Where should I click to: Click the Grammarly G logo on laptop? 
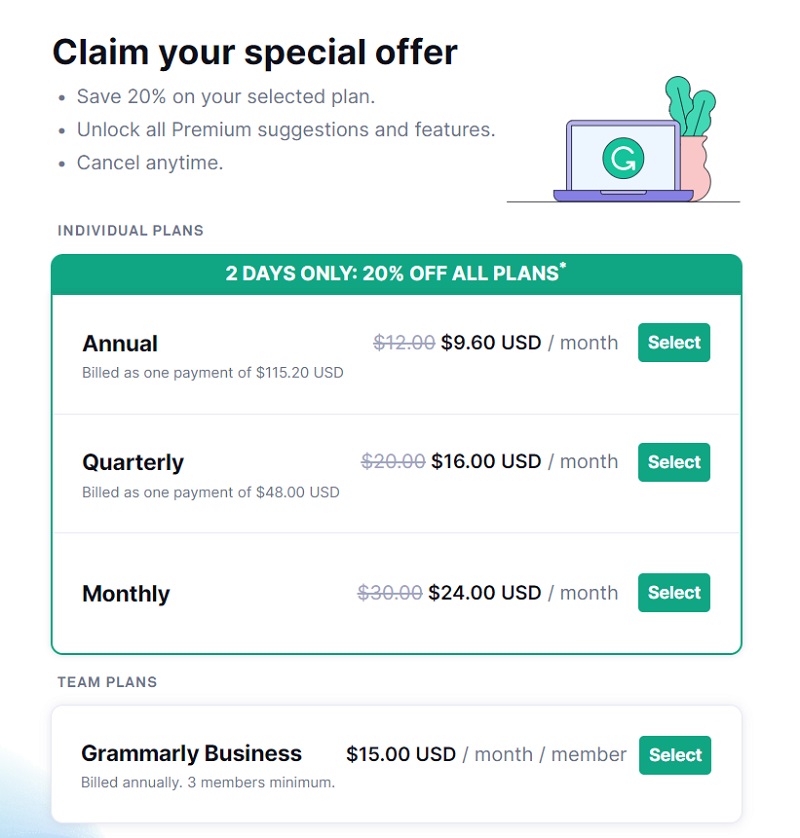tap(623, 158)
